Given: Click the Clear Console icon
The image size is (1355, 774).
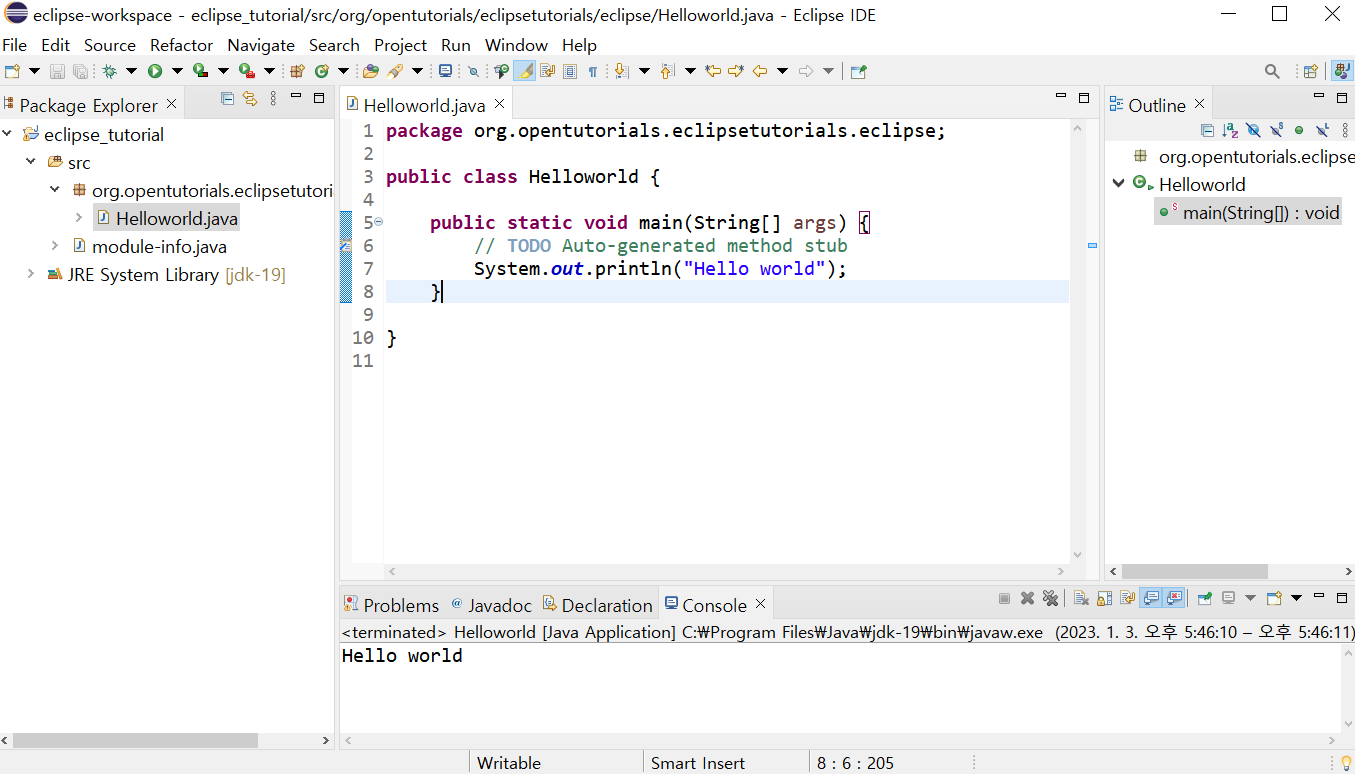Looking at the screenshot, I should pyautogui.click(x=1082, y=598).
